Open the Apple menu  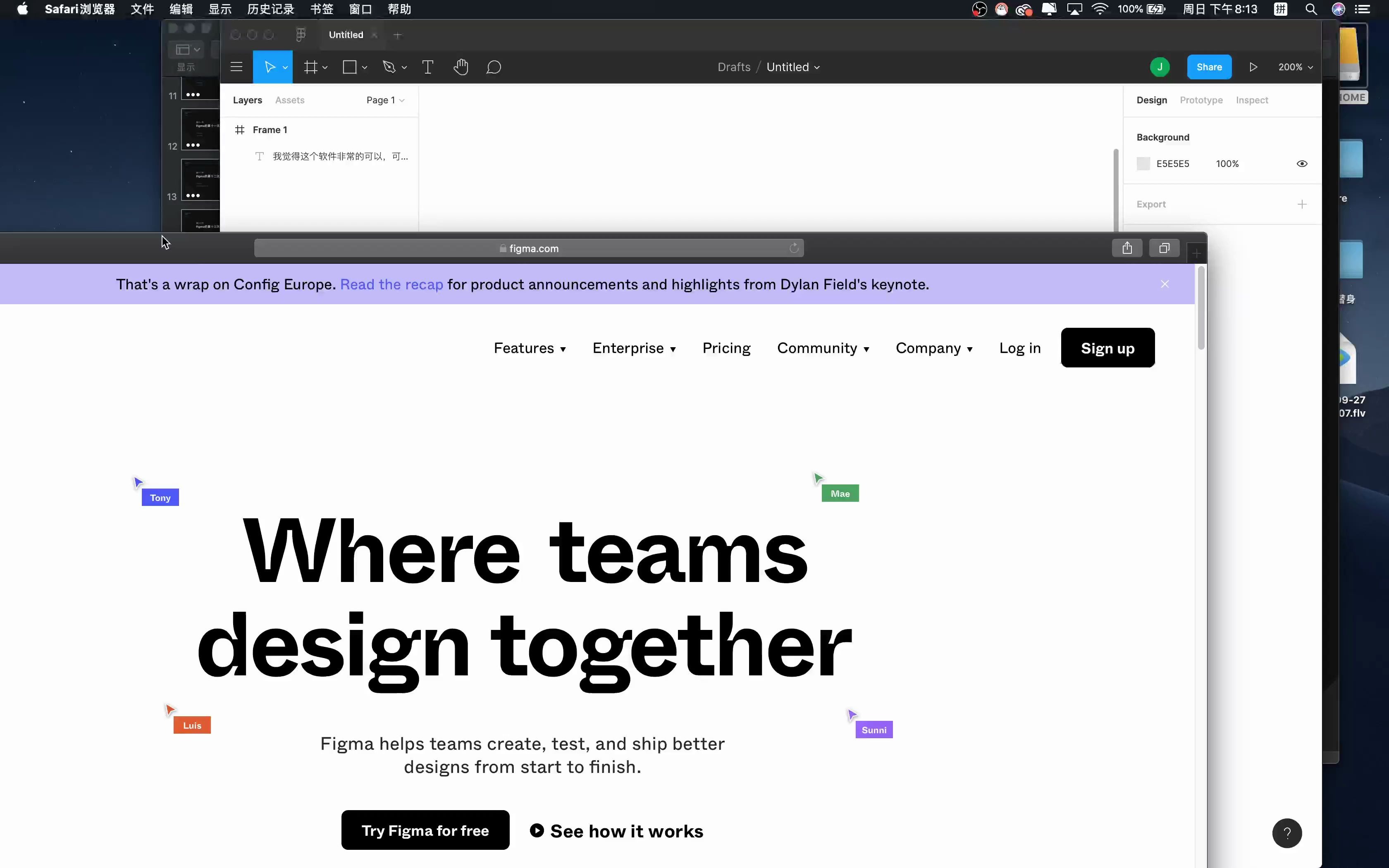point(22,9)
